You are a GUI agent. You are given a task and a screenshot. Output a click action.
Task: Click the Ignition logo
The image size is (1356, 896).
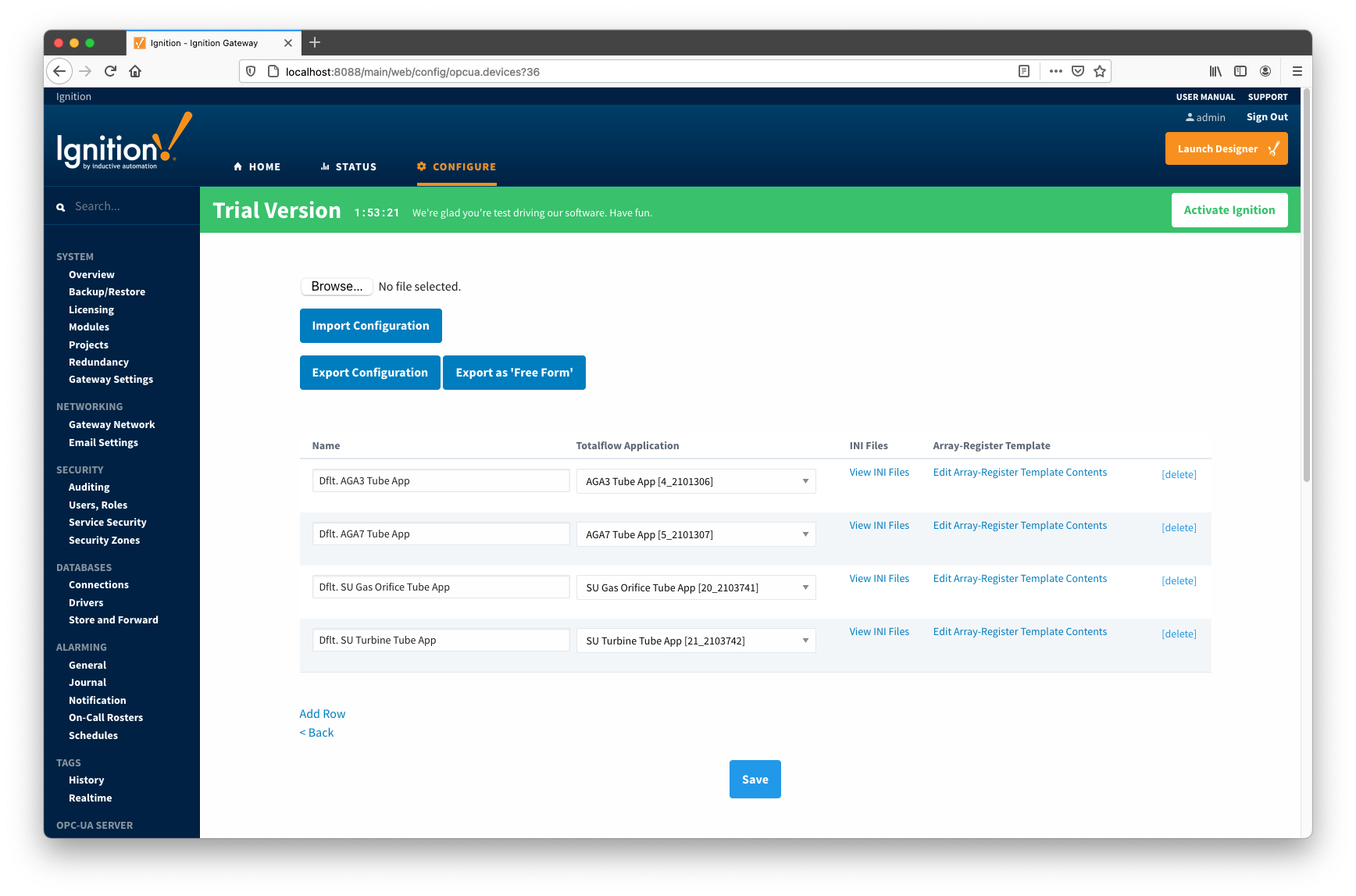pos(123,141)
